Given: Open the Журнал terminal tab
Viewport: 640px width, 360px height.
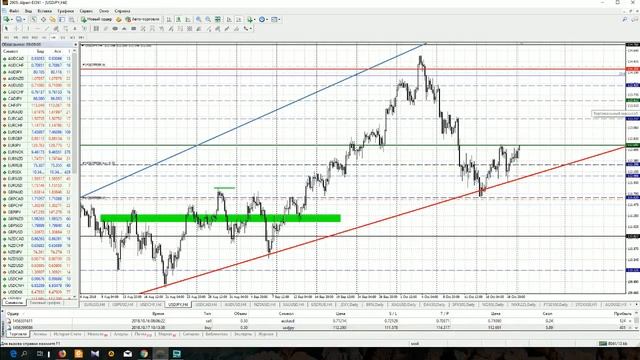Looking at the screenshot, I should point(266,334).
